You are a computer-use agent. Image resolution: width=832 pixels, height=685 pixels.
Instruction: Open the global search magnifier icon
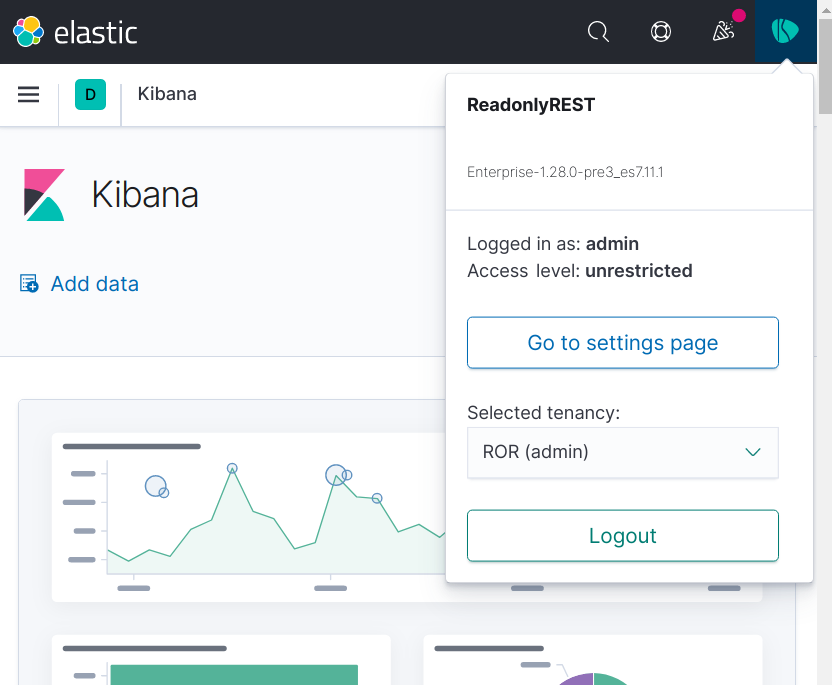tap(598, 32)
